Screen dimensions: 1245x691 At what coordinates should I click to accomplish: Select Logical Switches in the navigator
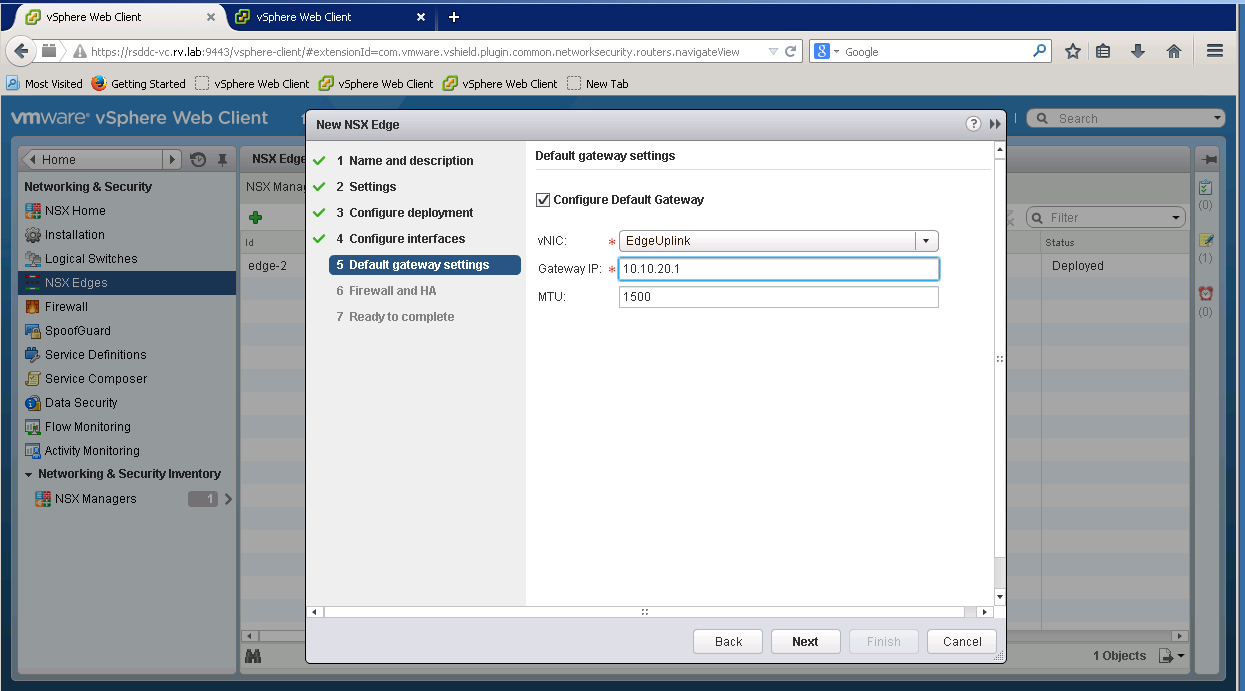[x=91, y=259]
